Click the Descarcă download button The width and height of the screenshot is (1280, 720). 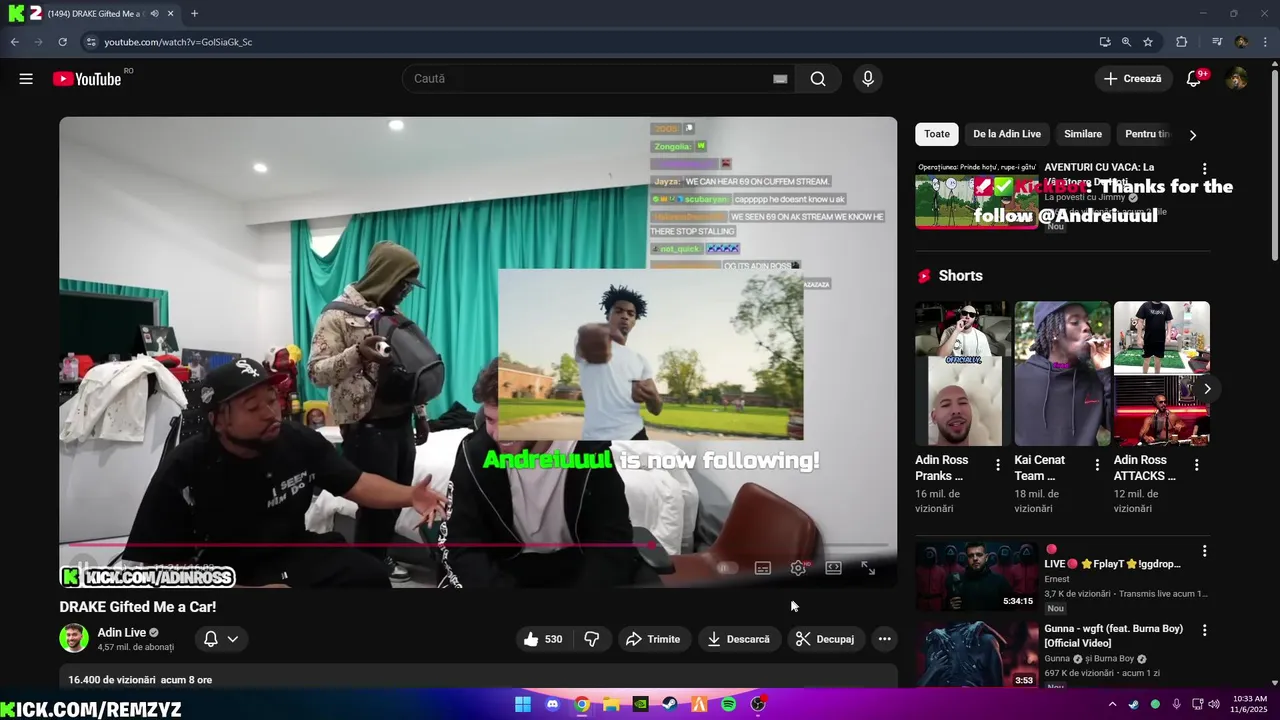point(739,639)
